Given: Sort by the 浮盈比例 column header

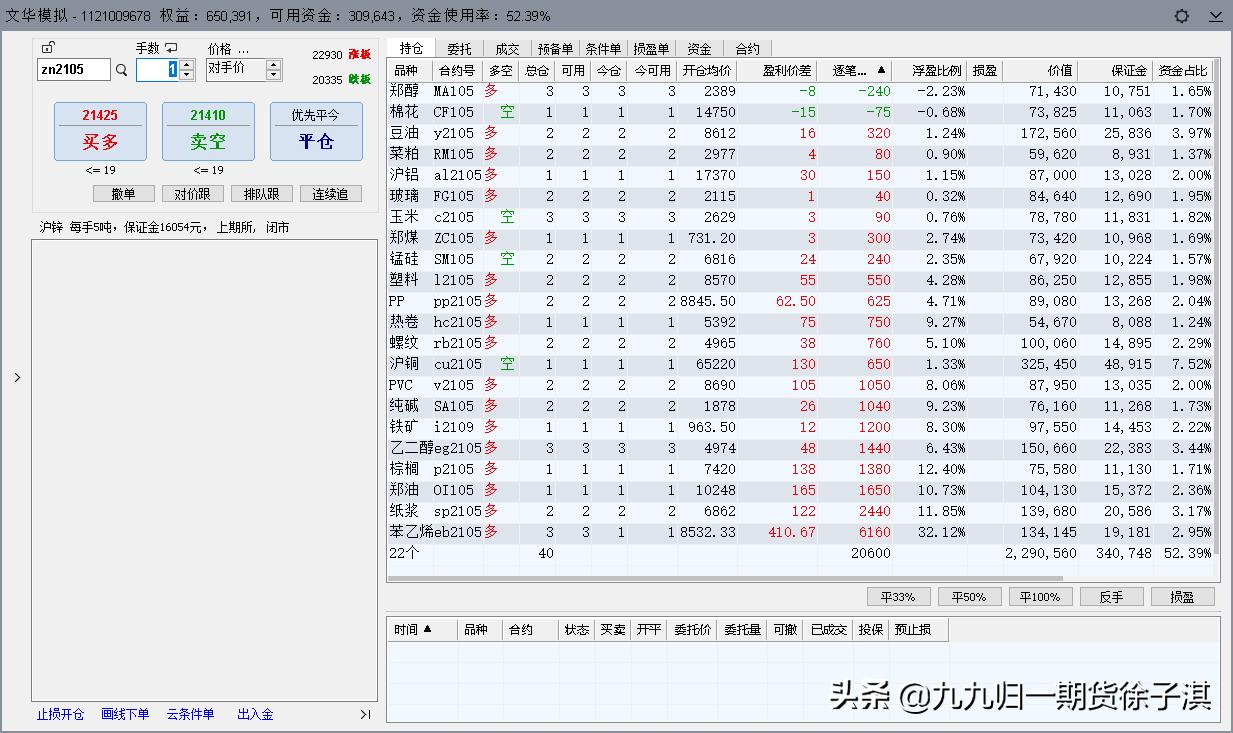Looking at the screenshot, I should point(931,70).
